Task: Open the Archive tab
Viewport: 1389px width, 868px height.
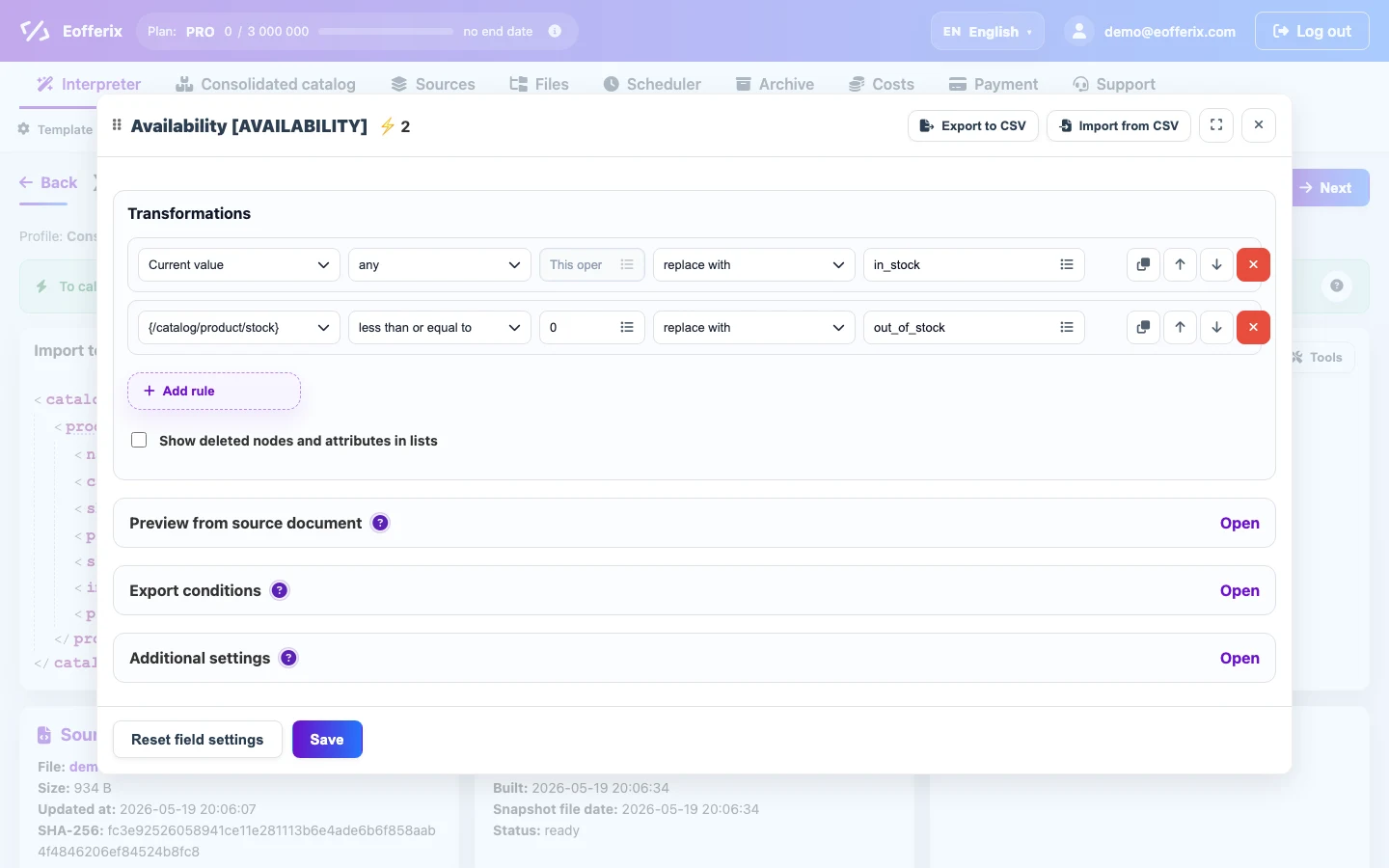Action: click(x=775, y=84)
